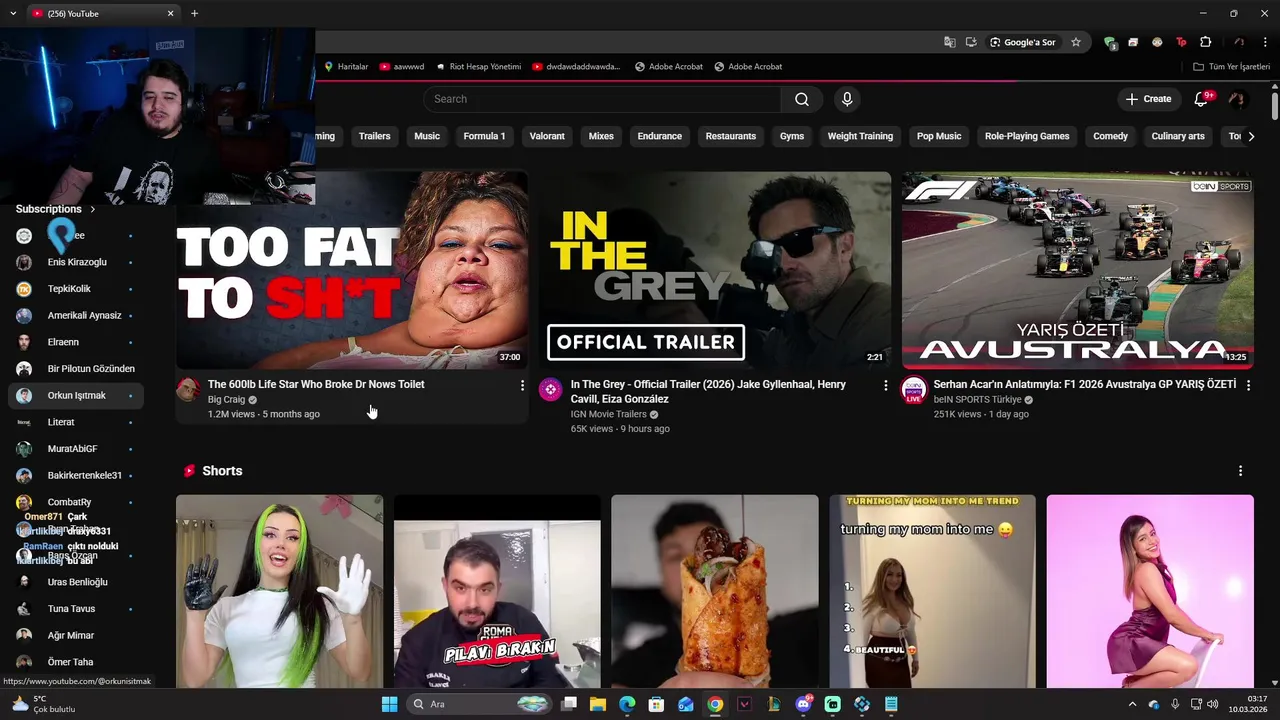Open the Enis Kirazoglu subscription
Viewport: 1280px width, 720px height.
point(76,262)
